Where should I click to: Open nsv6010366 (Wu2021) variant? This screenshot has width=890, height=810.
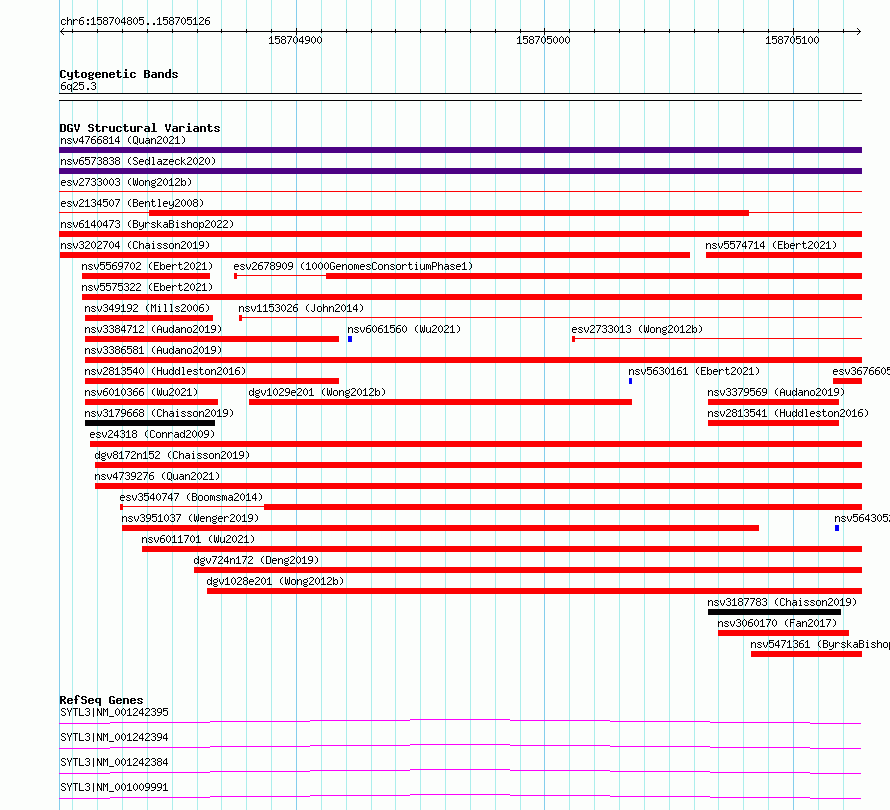[x=141, y=392]
